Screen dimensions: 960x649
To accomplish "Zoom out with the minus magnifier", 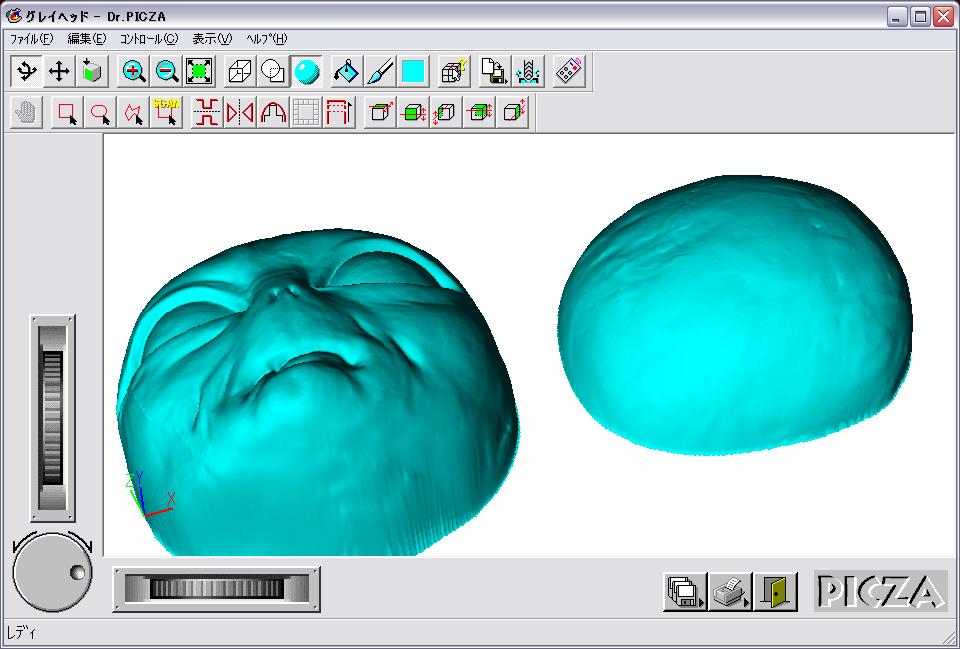I will (x=167, y=72).
